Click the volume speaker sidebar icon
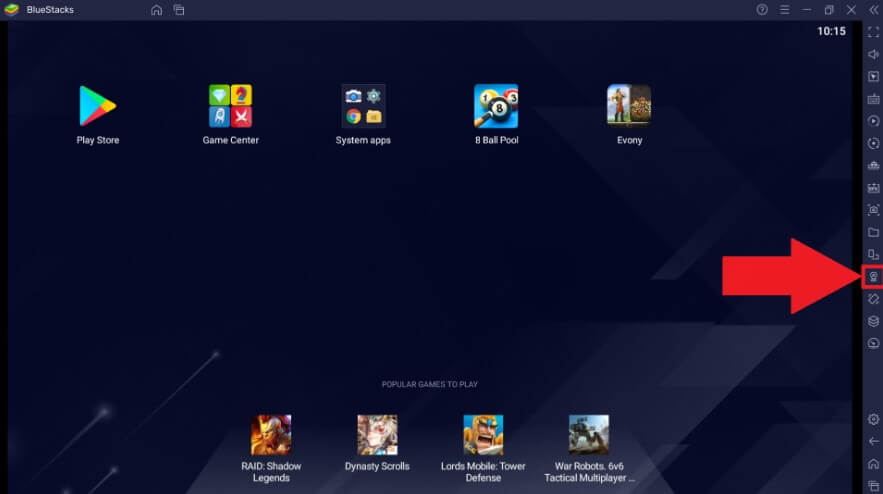This screenshot has width=883, height=494. 873,54
